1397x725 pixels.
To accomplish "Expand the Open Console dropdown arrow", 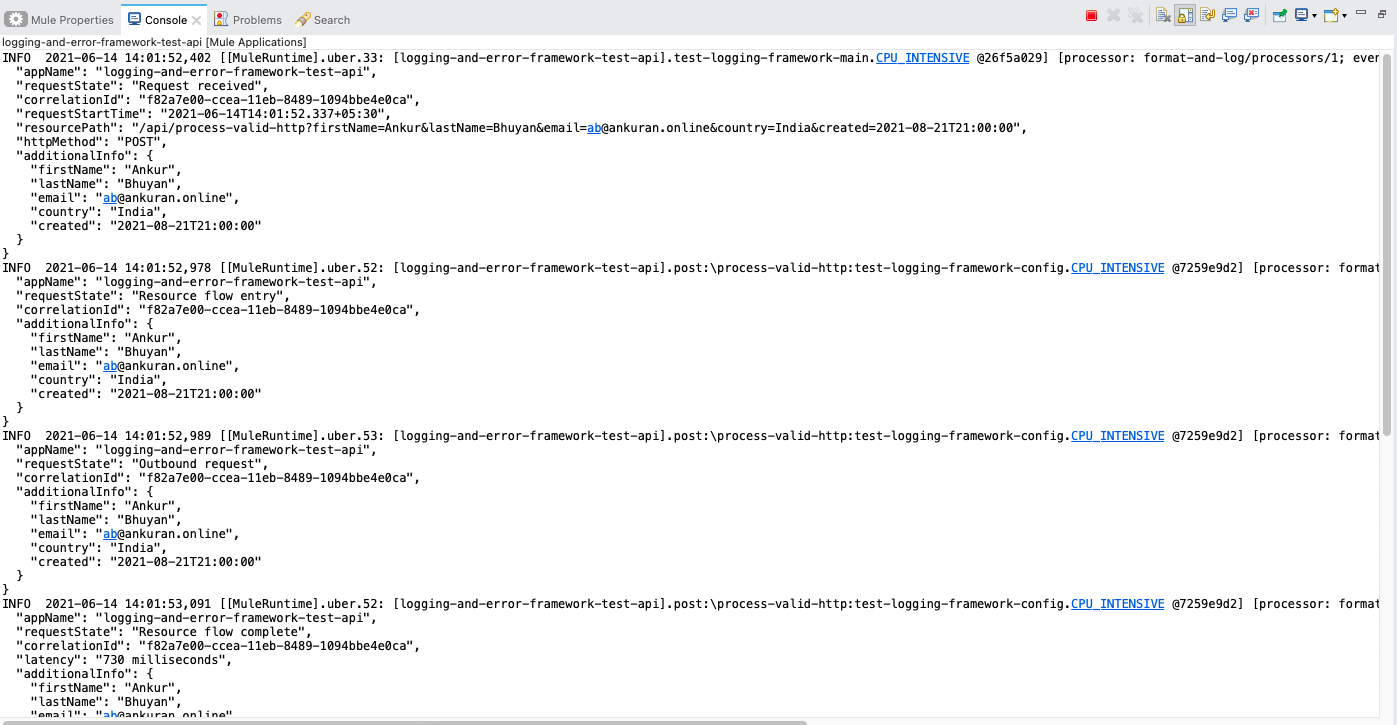I will [1344, 17].
